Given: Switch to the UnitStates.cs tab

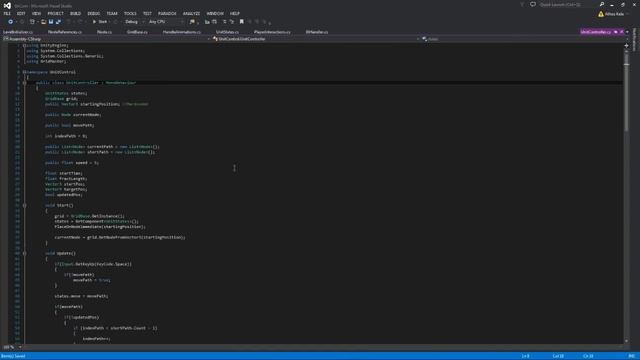Looking at the screenshot, I should click(x=227, y=32).
